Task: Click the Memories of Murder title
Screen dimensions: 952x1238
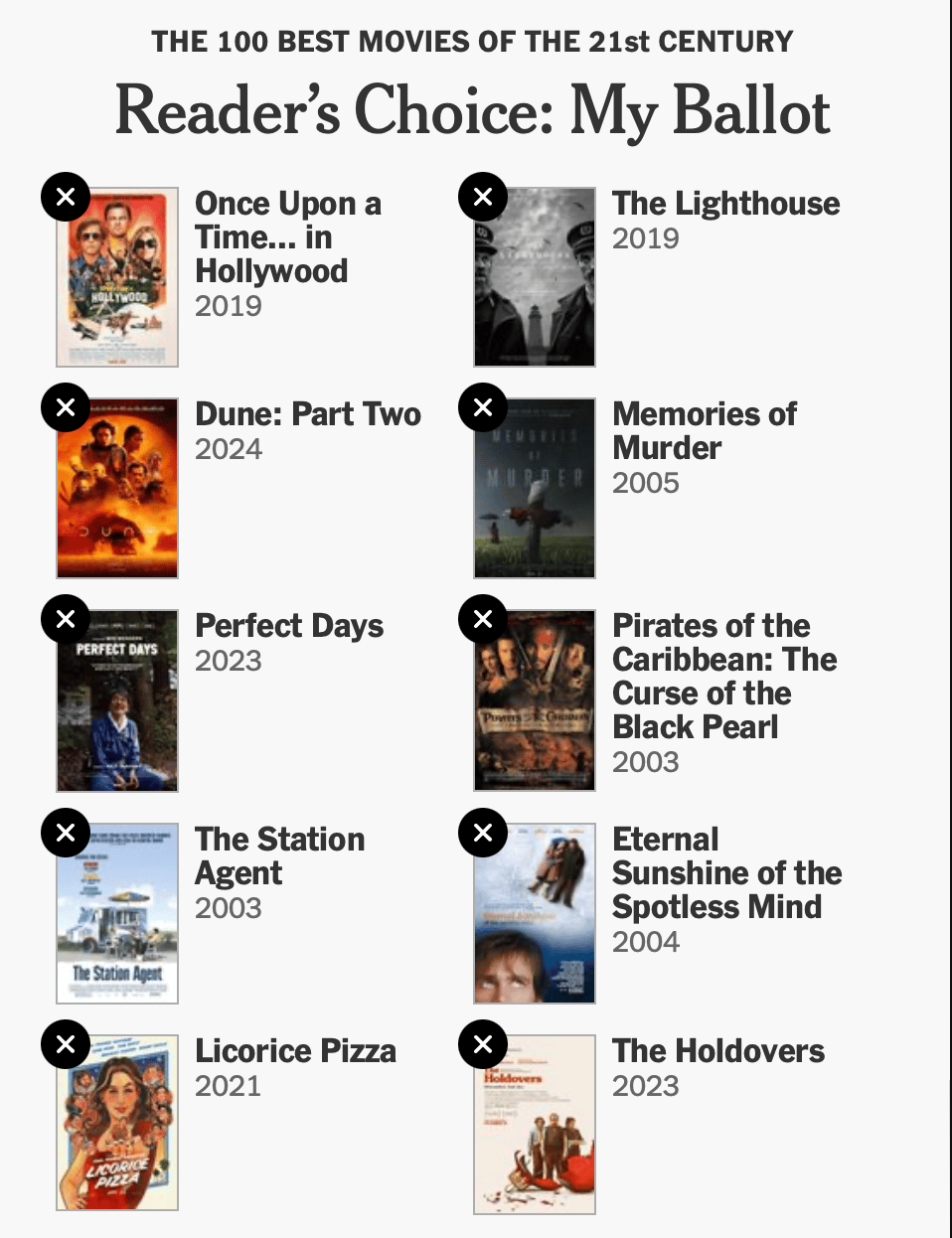Action: point(705,430)
